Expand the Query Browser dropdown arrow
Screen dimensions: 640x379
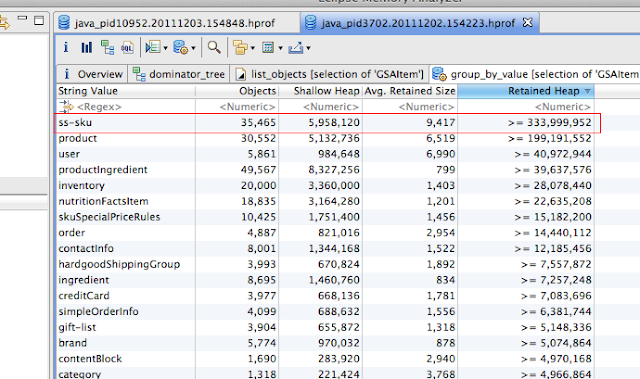[x=193, y=48]
